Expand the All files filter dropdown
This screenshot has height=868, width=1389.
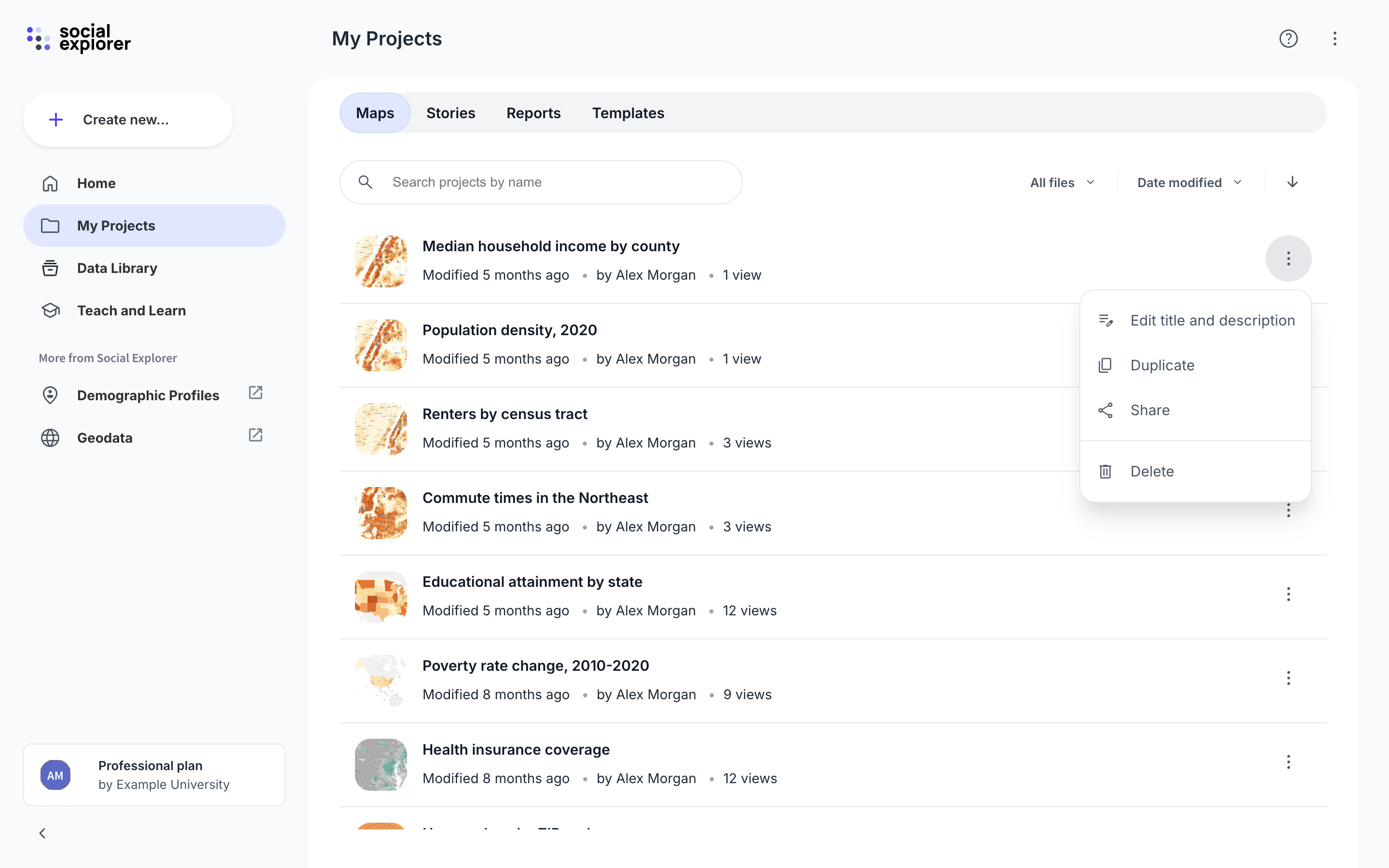1062,183
